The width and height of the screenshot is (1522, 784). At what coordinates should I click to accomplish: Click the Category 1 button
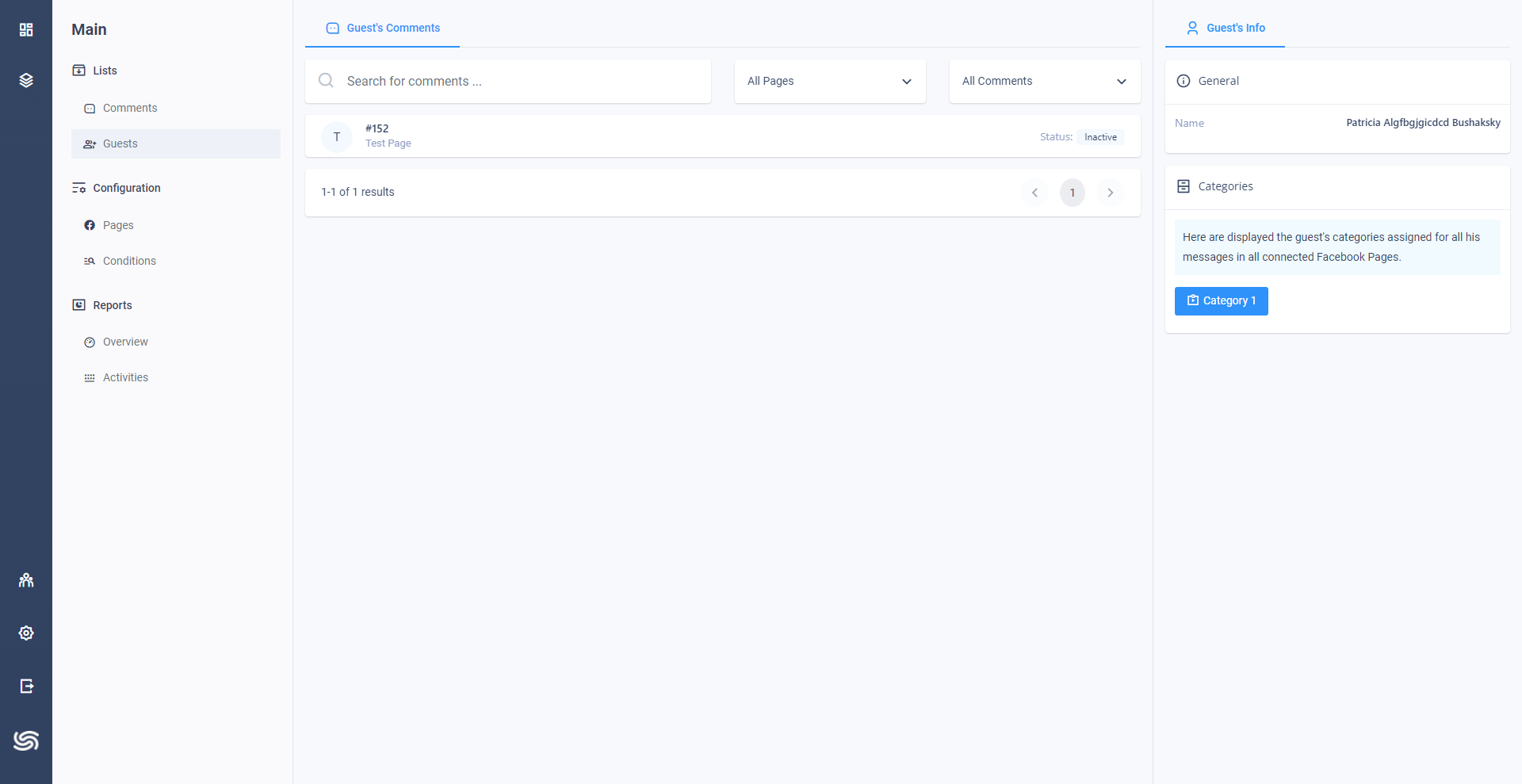(1222, 301)
